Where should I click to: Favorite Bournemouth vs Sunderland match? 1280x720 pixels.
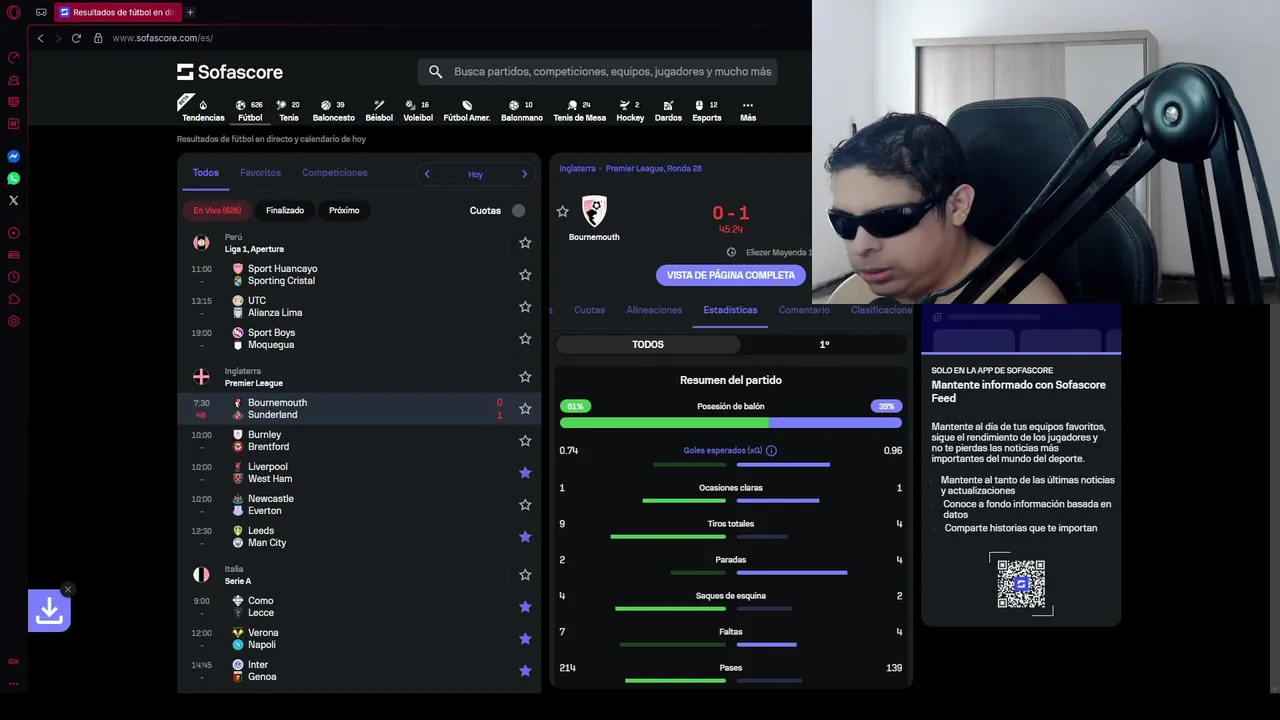[x=525, y=409]
